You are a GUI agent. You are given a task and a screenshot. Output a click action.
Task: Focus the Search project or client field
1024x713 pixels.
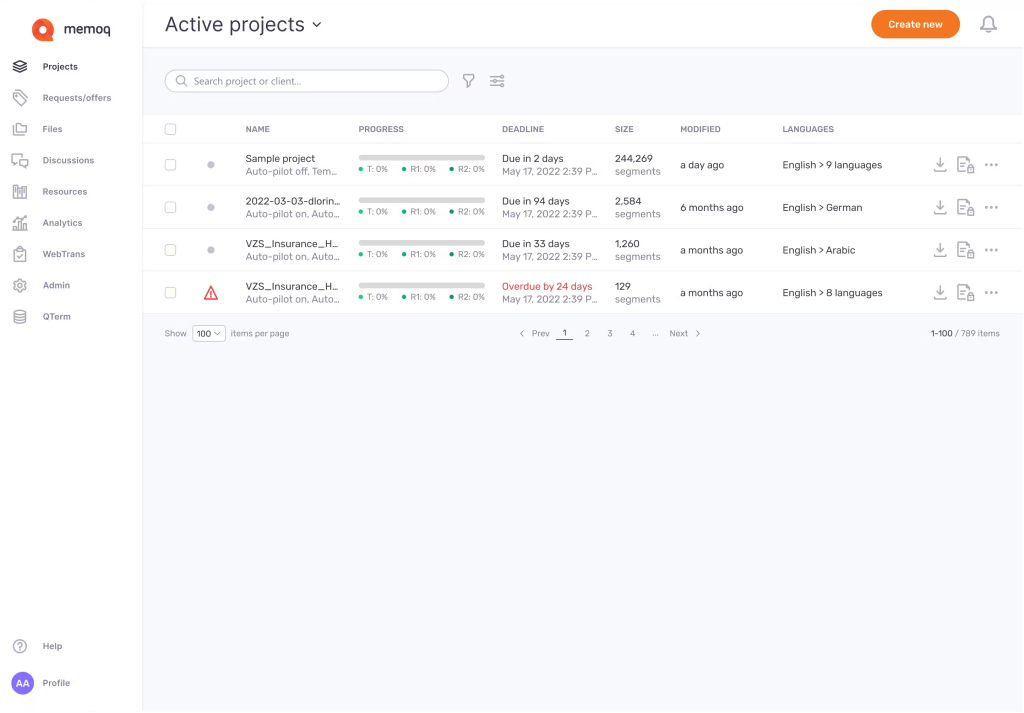pos(306,81)
